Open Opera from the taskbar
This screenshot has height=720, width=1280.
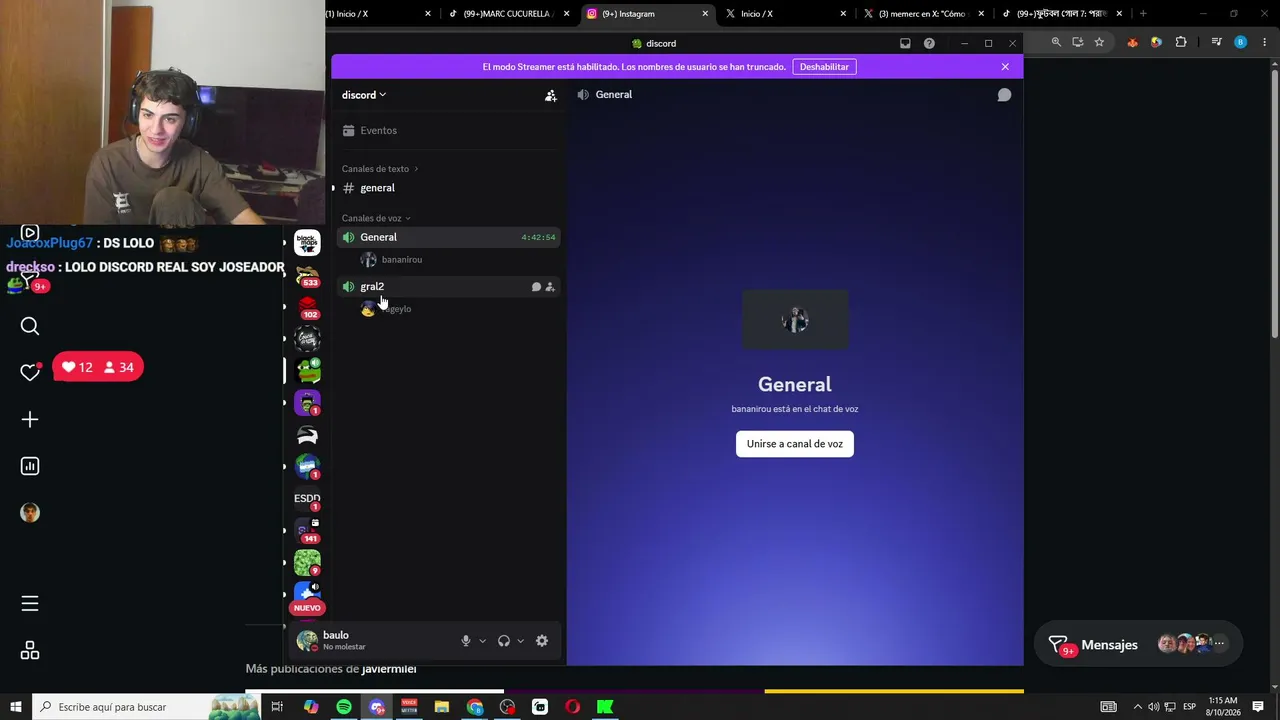(572, 707)
